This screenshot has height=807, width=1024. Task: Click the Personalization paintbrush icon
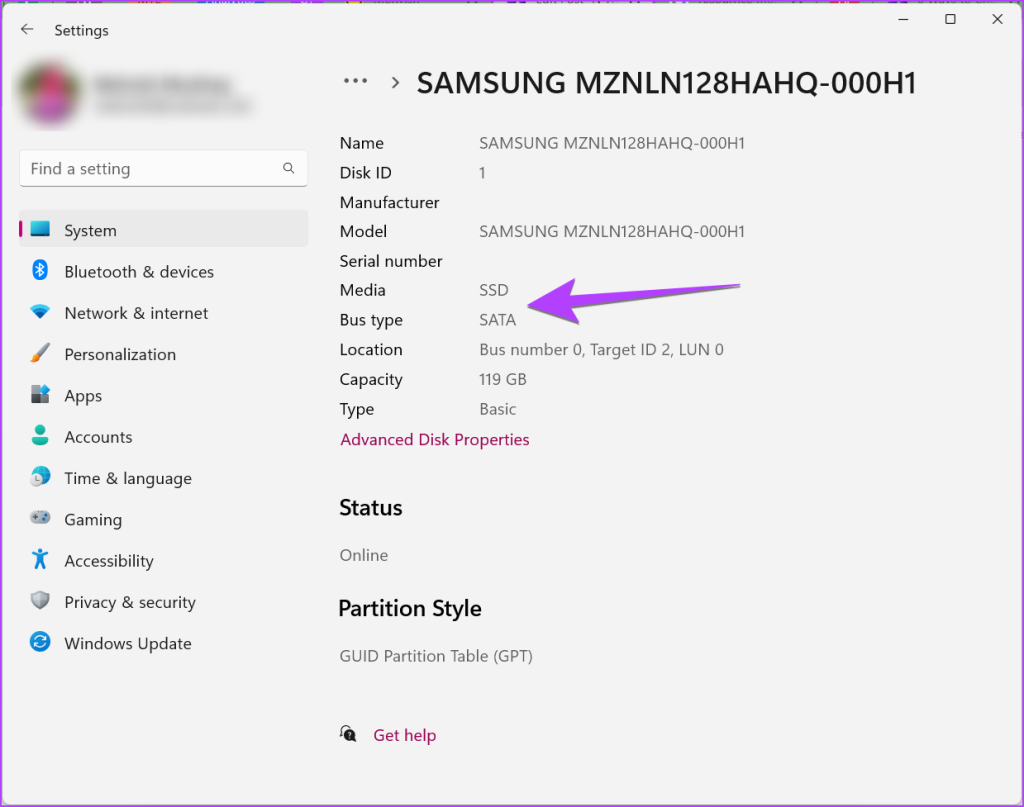tap(40, 353)
